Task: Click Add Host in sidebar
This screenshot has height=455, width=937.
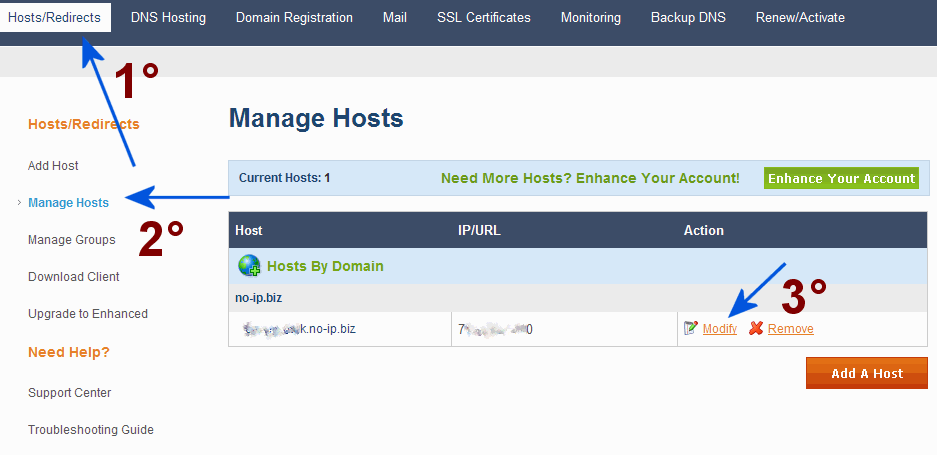Action: [53, 166]
